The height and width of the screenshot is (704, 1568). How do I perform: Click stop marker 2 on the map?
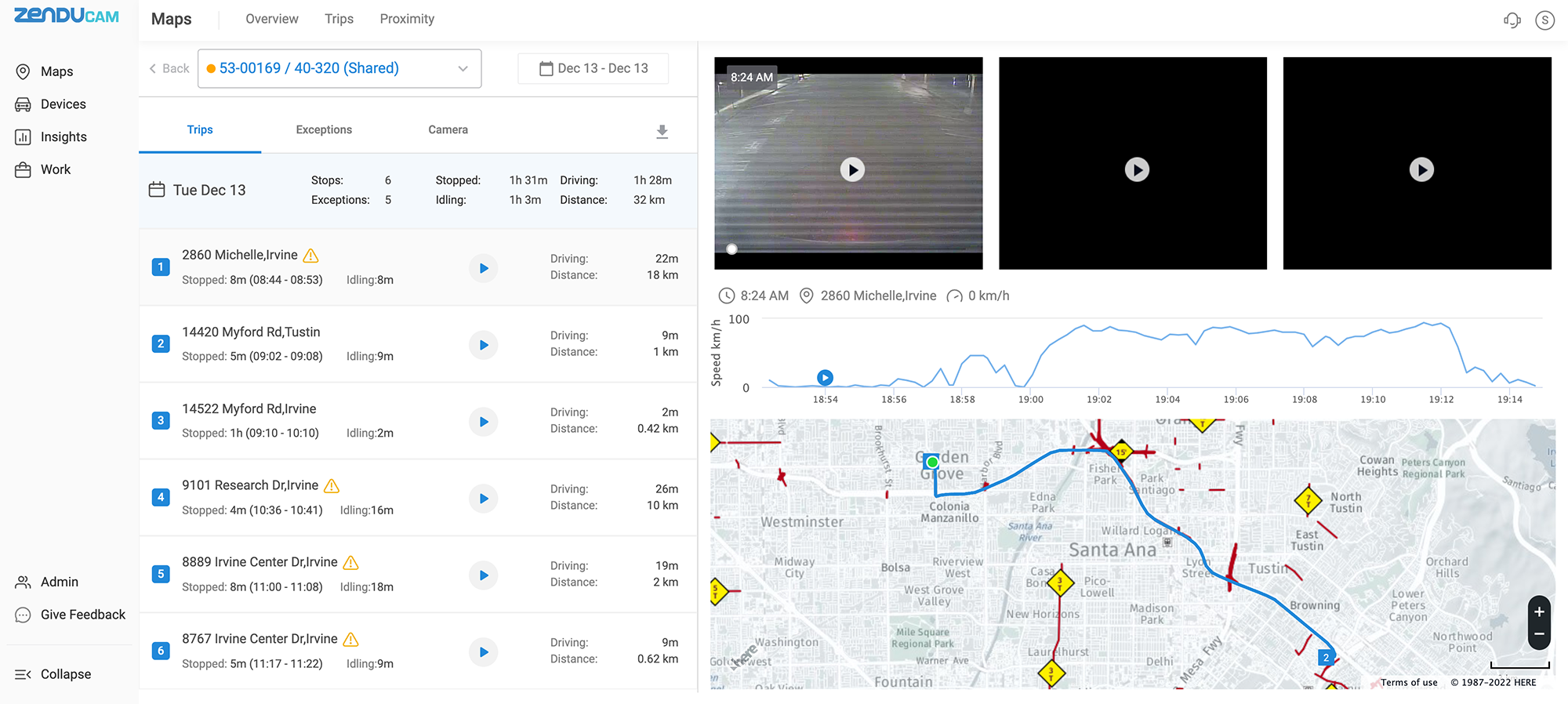1326,658
